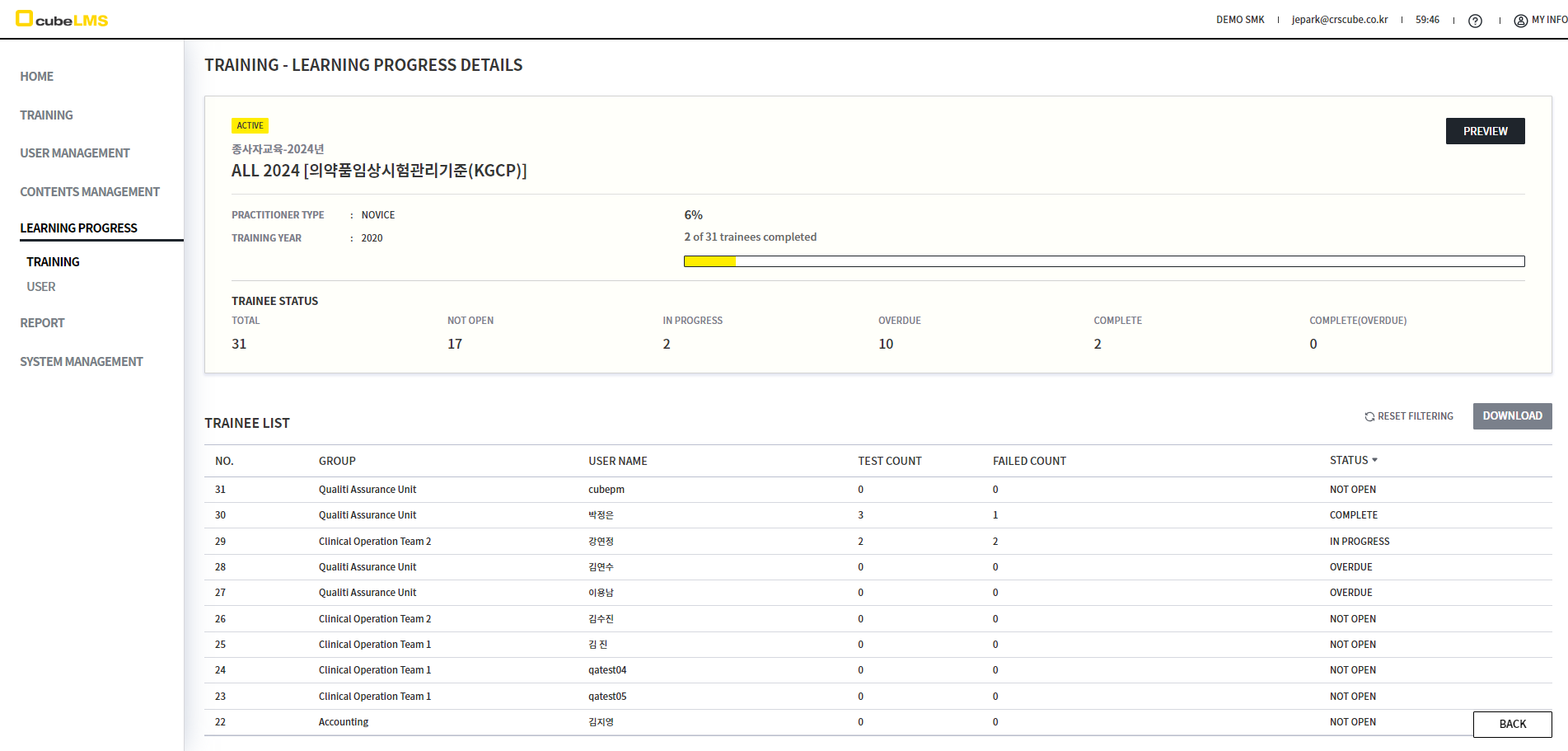The width and height of the screenshot is (1568, 751).
Task: Go to Training in sidebar
Action: pos(47,115)
